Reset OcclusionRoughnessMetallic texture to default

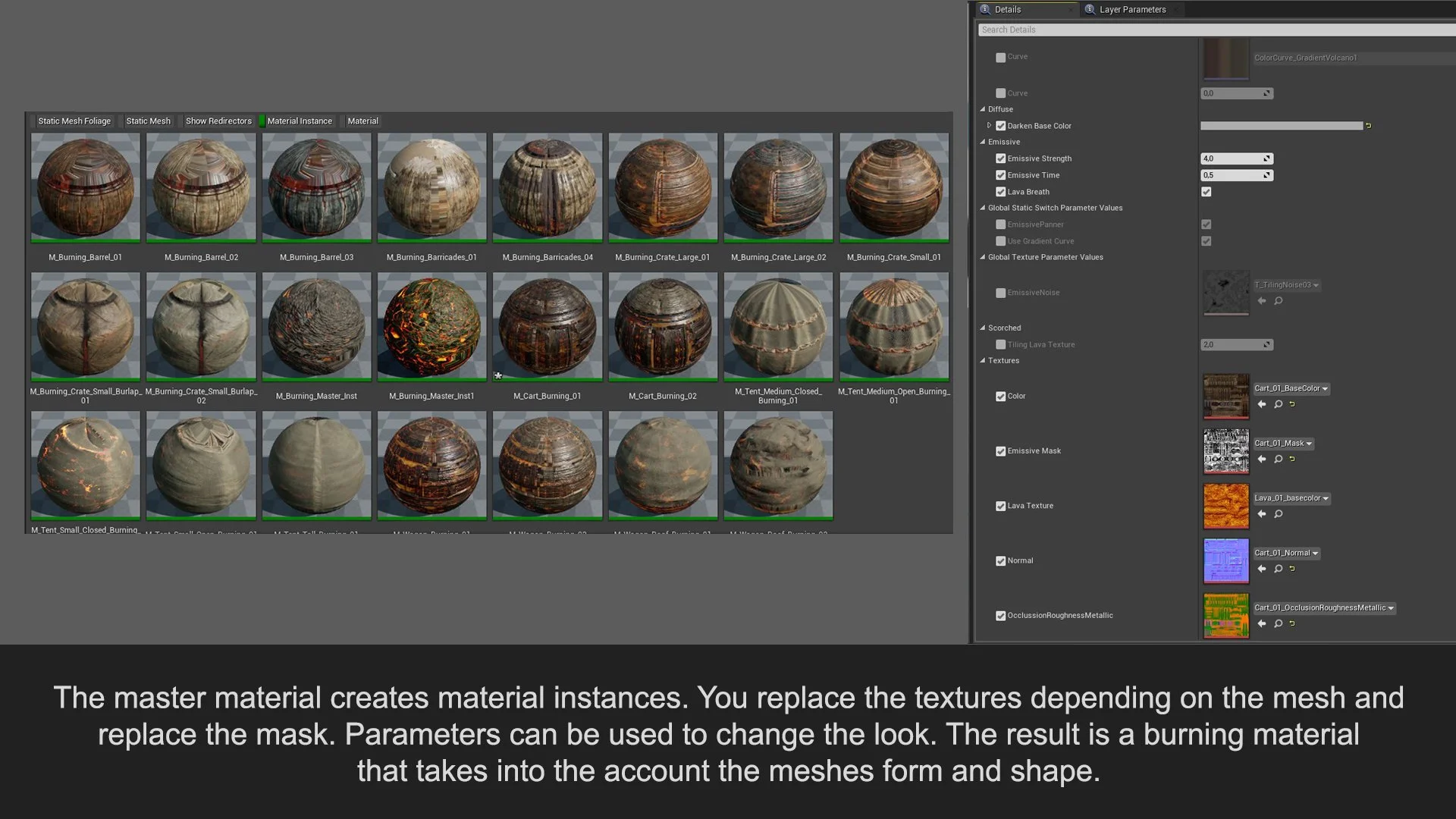click(1292, 623)
